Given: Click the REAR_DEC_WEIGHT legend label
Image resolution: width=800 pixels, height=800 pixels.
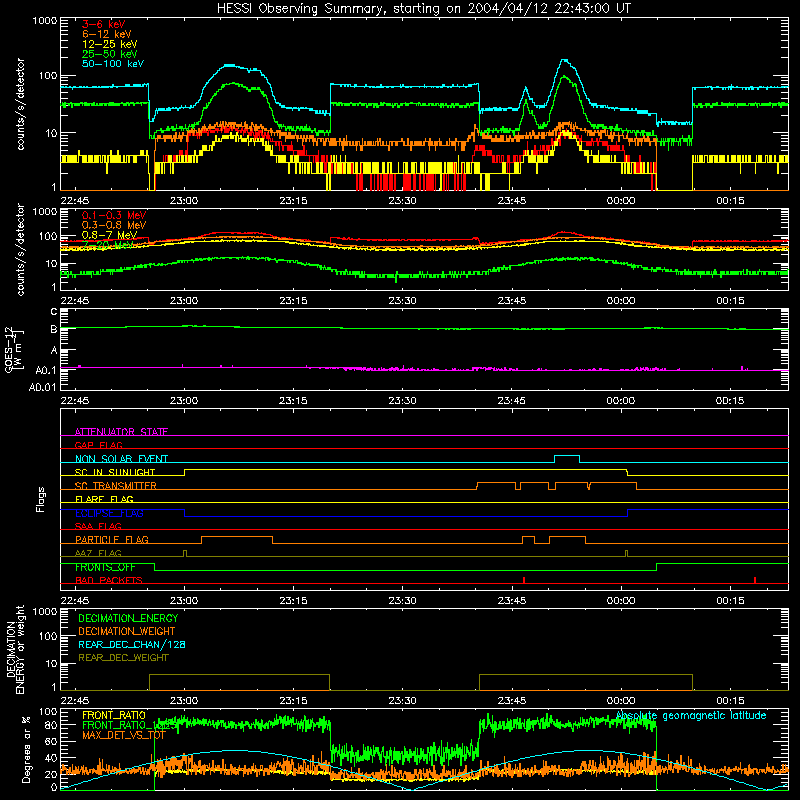Looking at the screenshot, I should (x=123, y=658).
